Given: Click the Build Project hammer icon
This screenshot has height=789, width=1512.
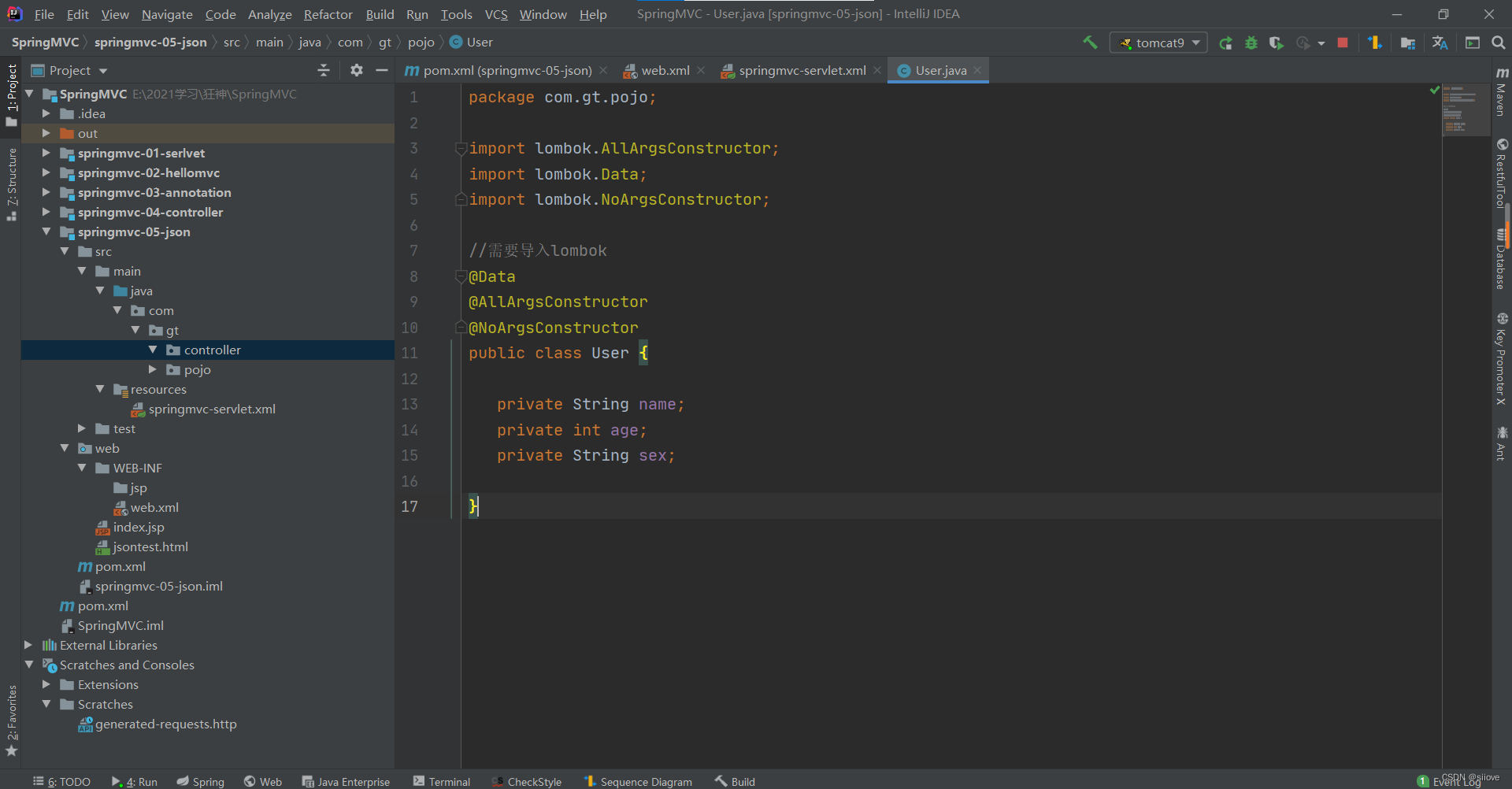Looking at the screenshot, I should coord(1090,43).
